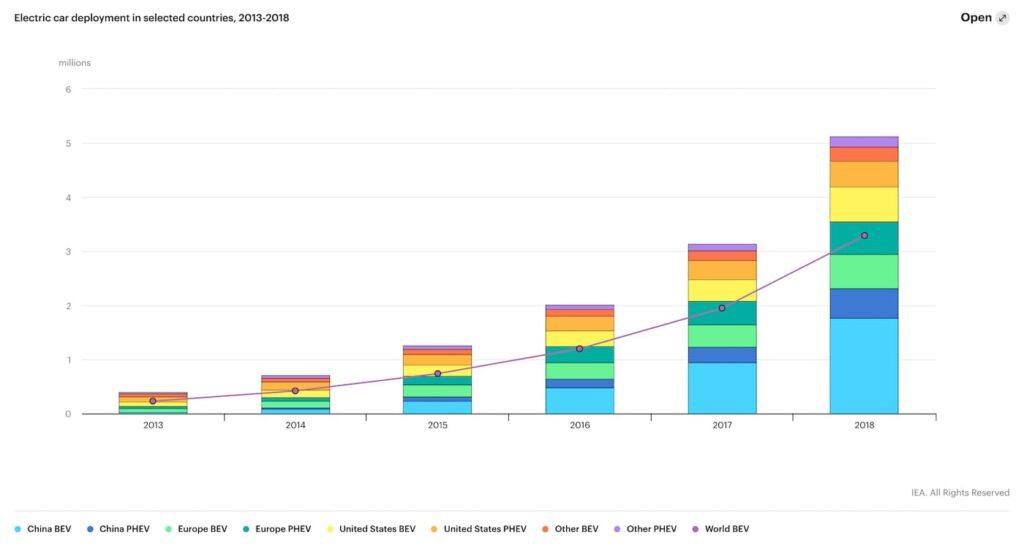Select the yellow US BEV segment in 2018
This screenshot has height=546, width=1024.
(864, 204)
